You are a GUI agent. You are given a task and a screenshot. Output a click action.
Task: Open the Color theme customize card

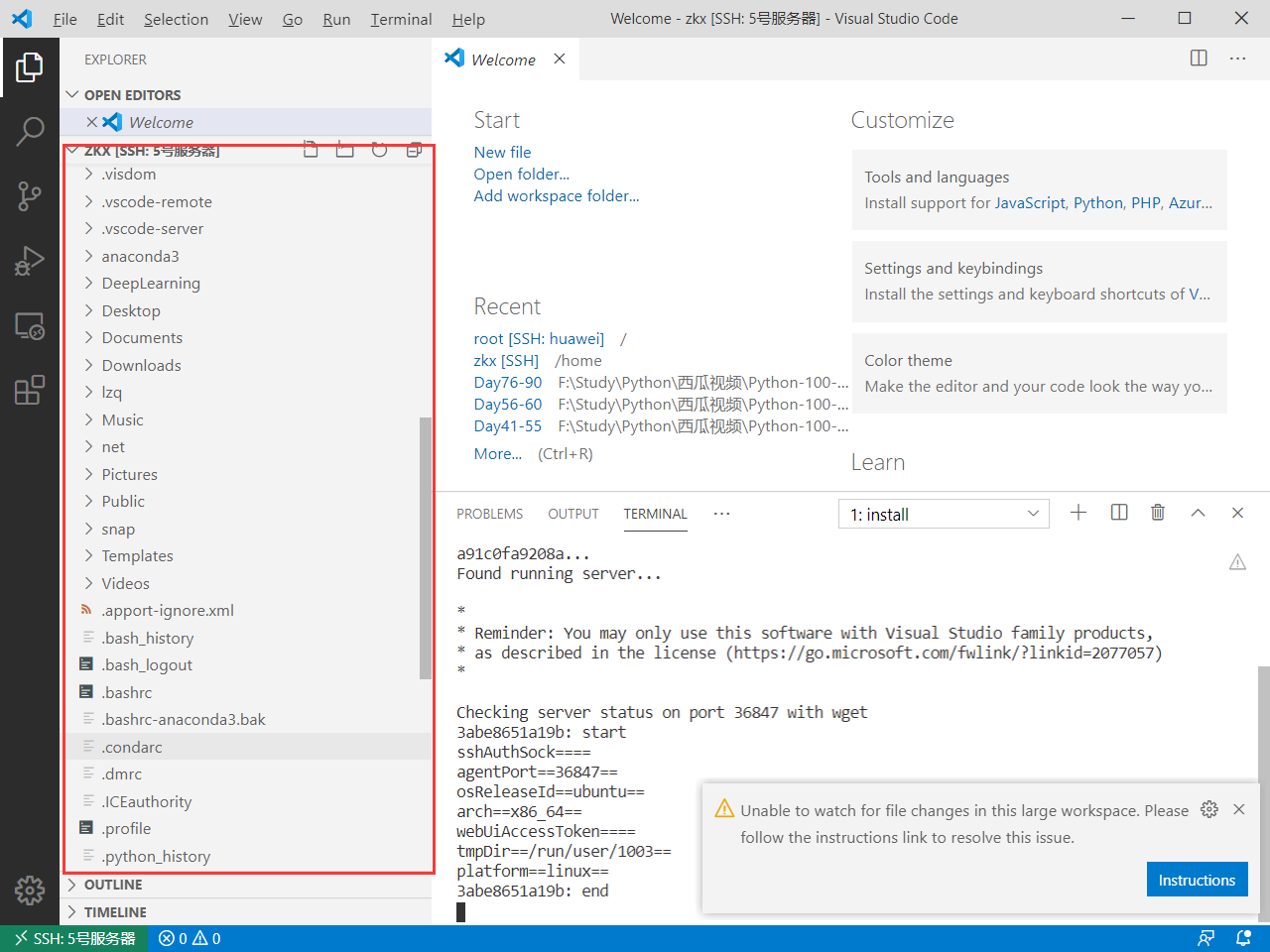click(1039, 373)
